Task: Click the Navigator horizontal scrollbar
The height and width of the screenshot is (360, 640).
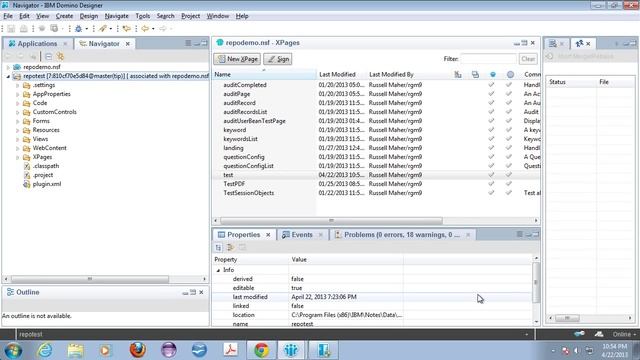Action: 90,279
